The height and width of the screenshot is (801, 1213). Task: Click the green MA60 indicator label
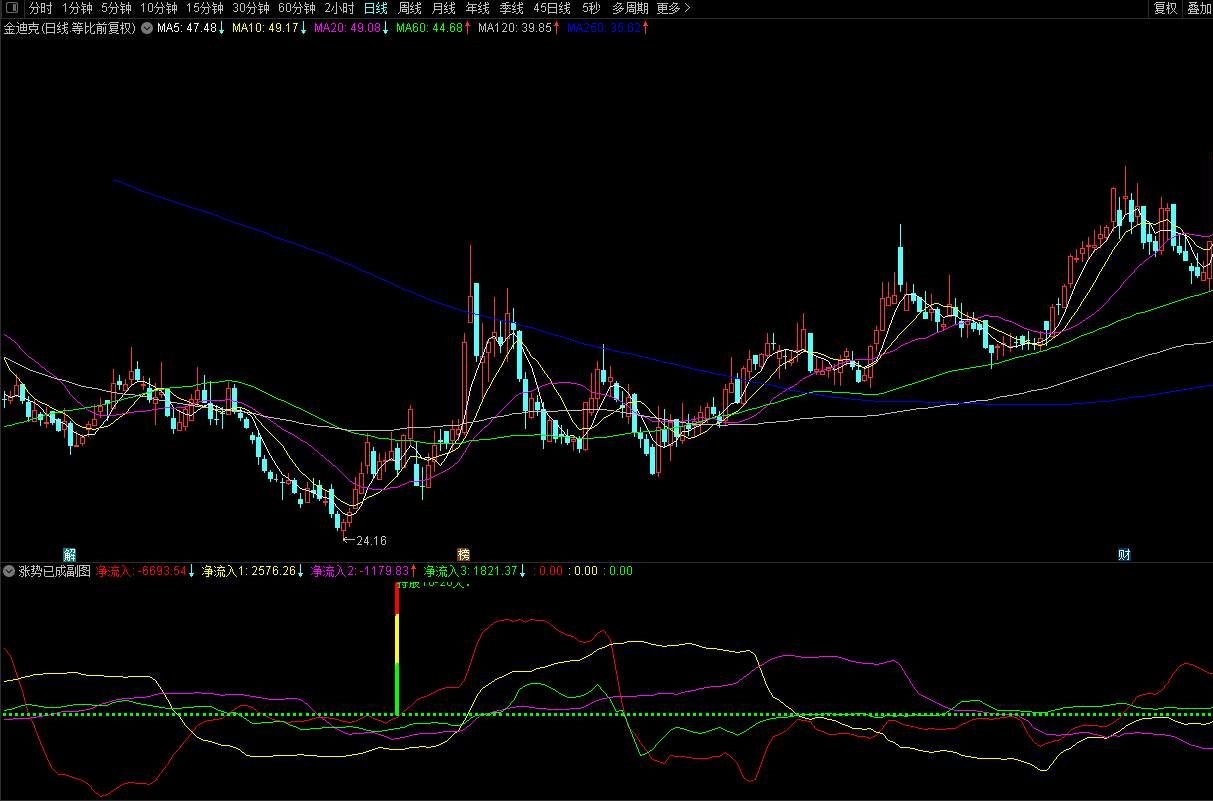429,28
